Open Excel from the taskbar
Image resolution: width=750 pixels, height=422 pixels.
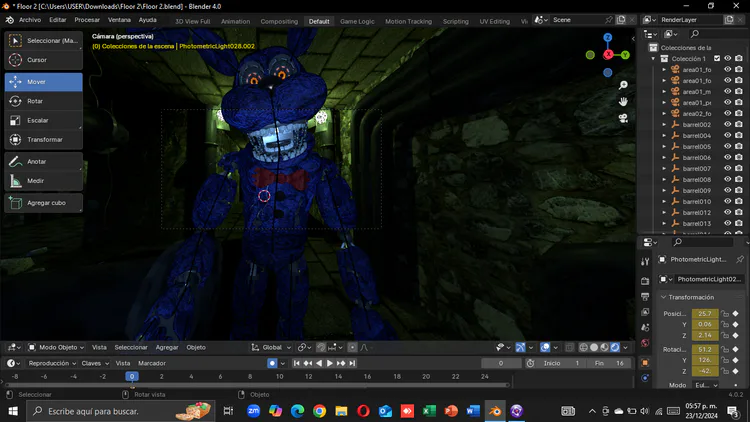click(x=429, y=411)
